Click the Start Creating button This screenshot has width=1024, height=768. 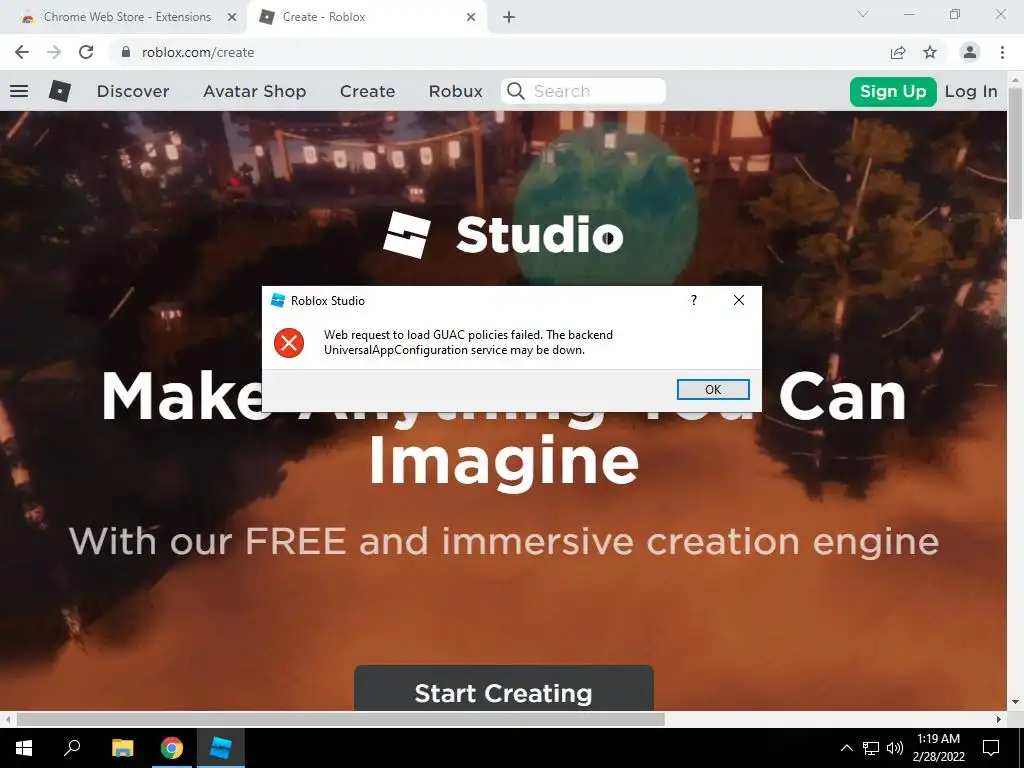click(x=504, y=688)
